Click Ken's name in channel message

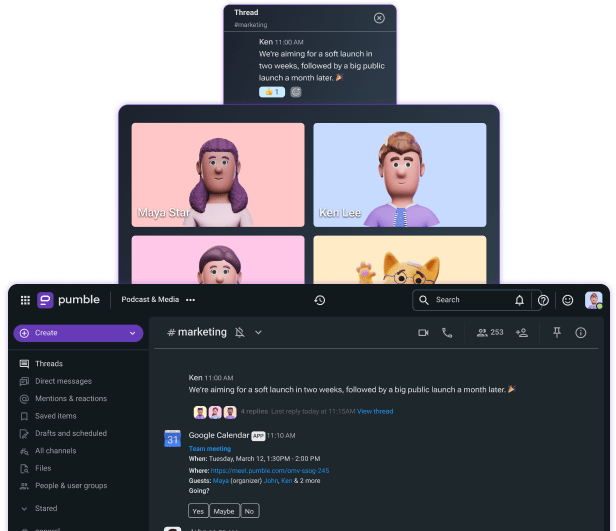click(195, 378)
